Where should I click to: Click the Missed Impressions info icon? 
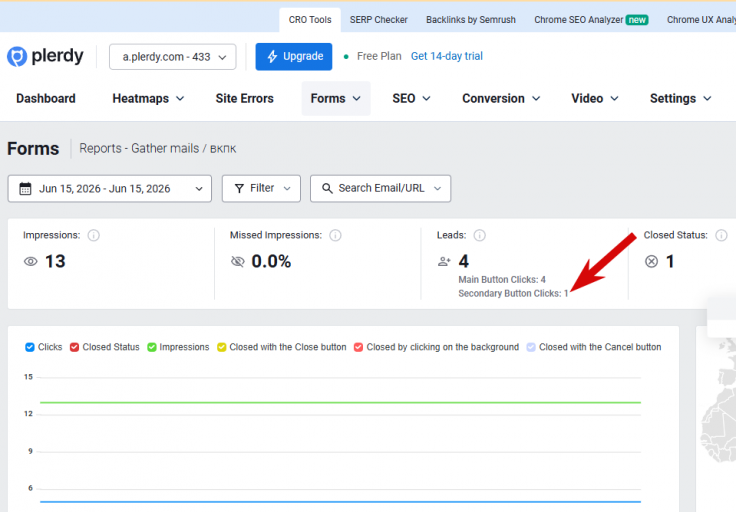click(x=335, y=235)
